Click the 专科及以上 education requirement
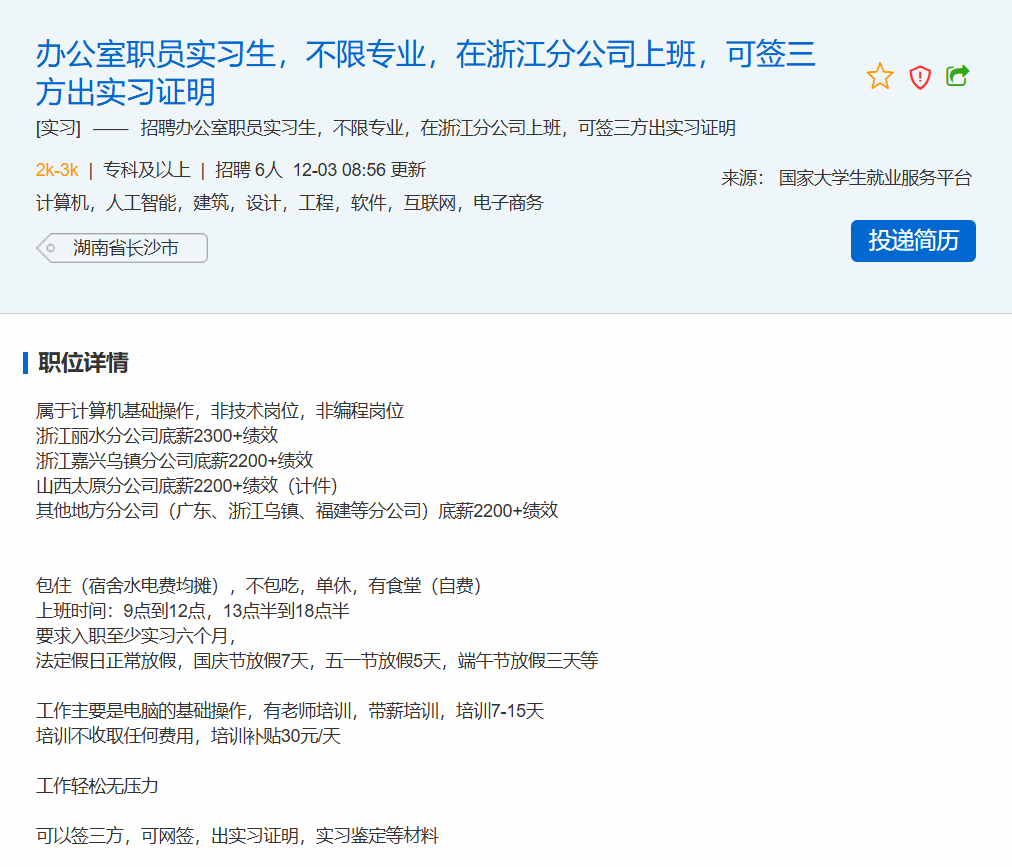Image resolution: width=1012 pixels, height=867 pixels. [x=146, y=169]
